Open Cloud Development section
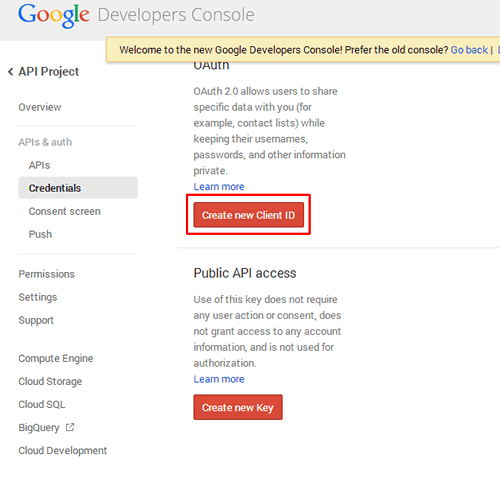This screenshot has width=500, height=482. tap(63, 450)
